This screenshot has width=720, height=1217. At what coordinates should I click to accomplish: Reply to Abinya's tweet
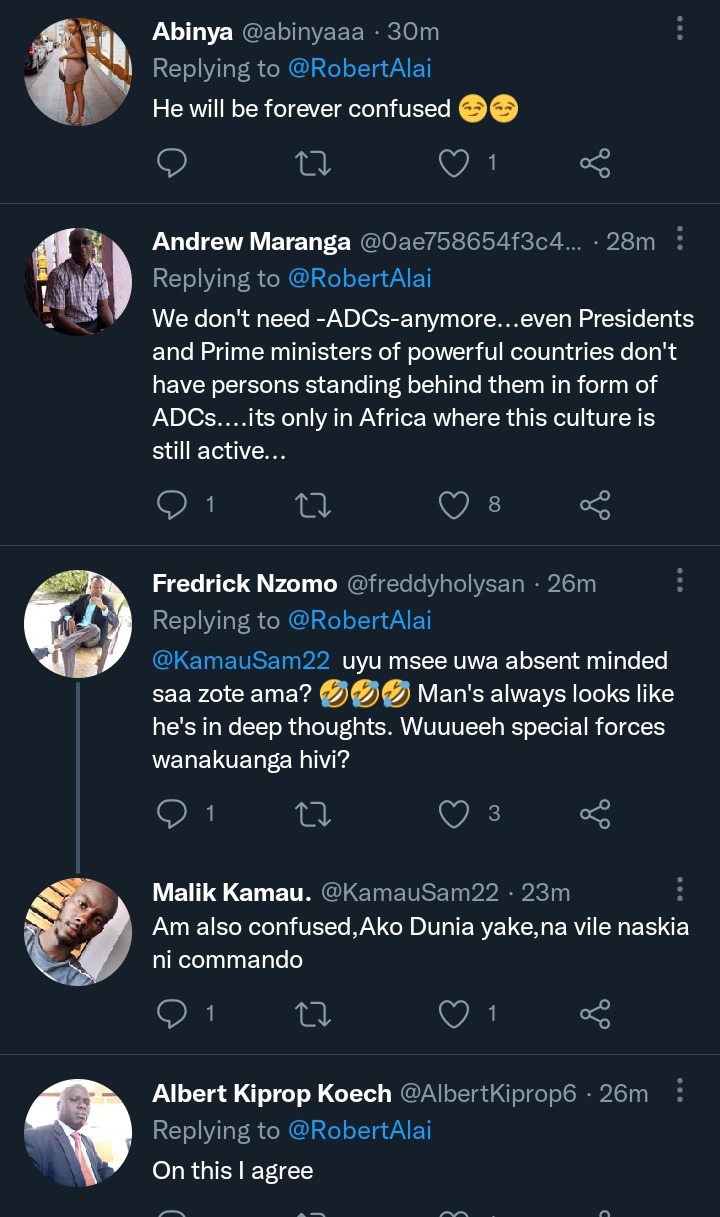tap(173, 162)
